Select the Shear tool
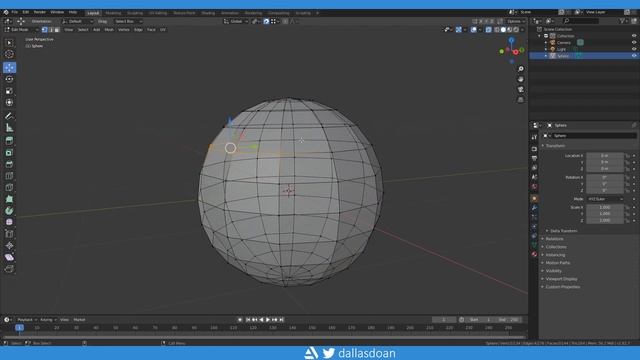This screenshot has height=360, width=640. coord(9,257)
